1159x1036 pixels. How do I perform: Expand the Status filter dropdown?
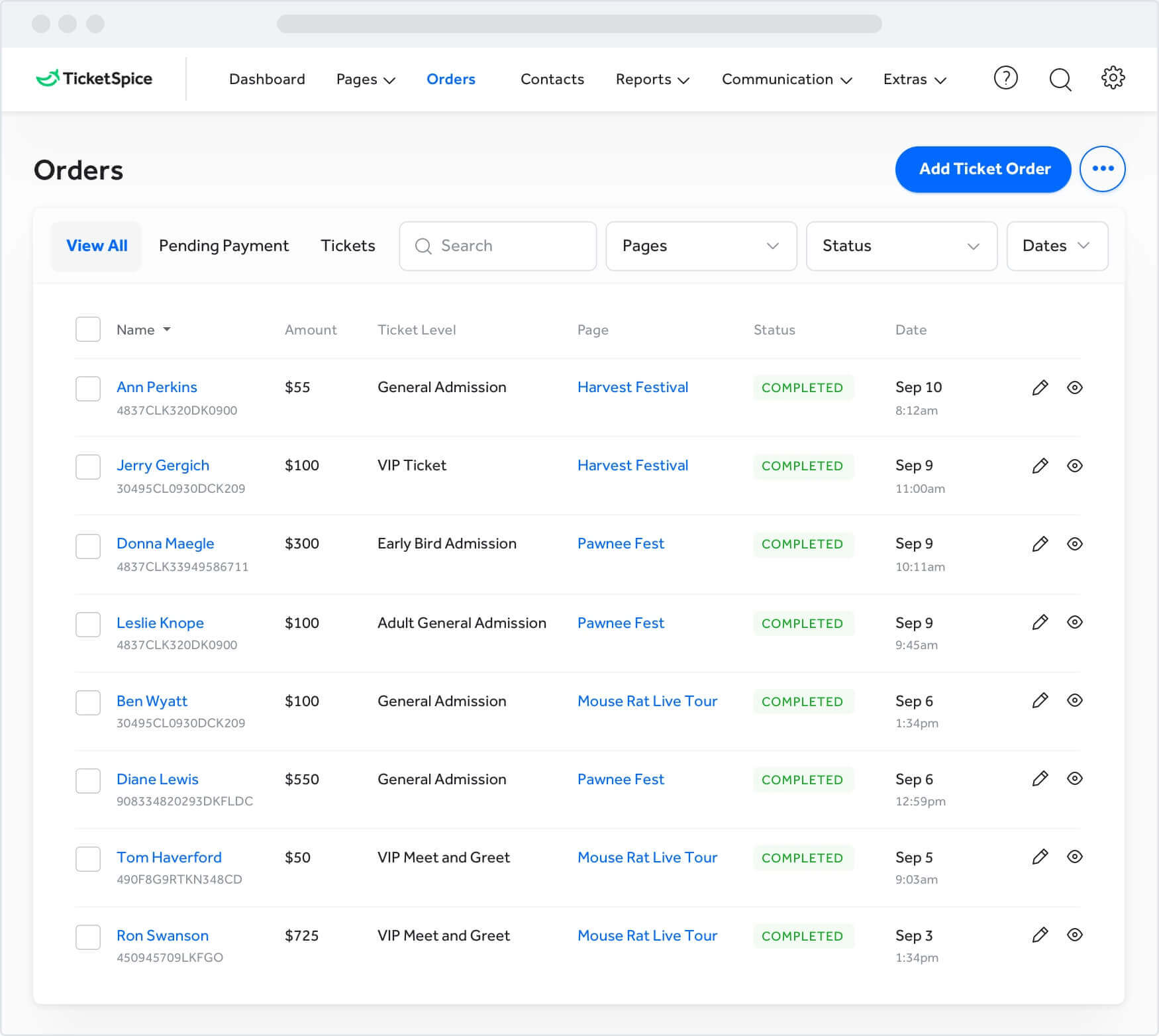click(901, 246)
